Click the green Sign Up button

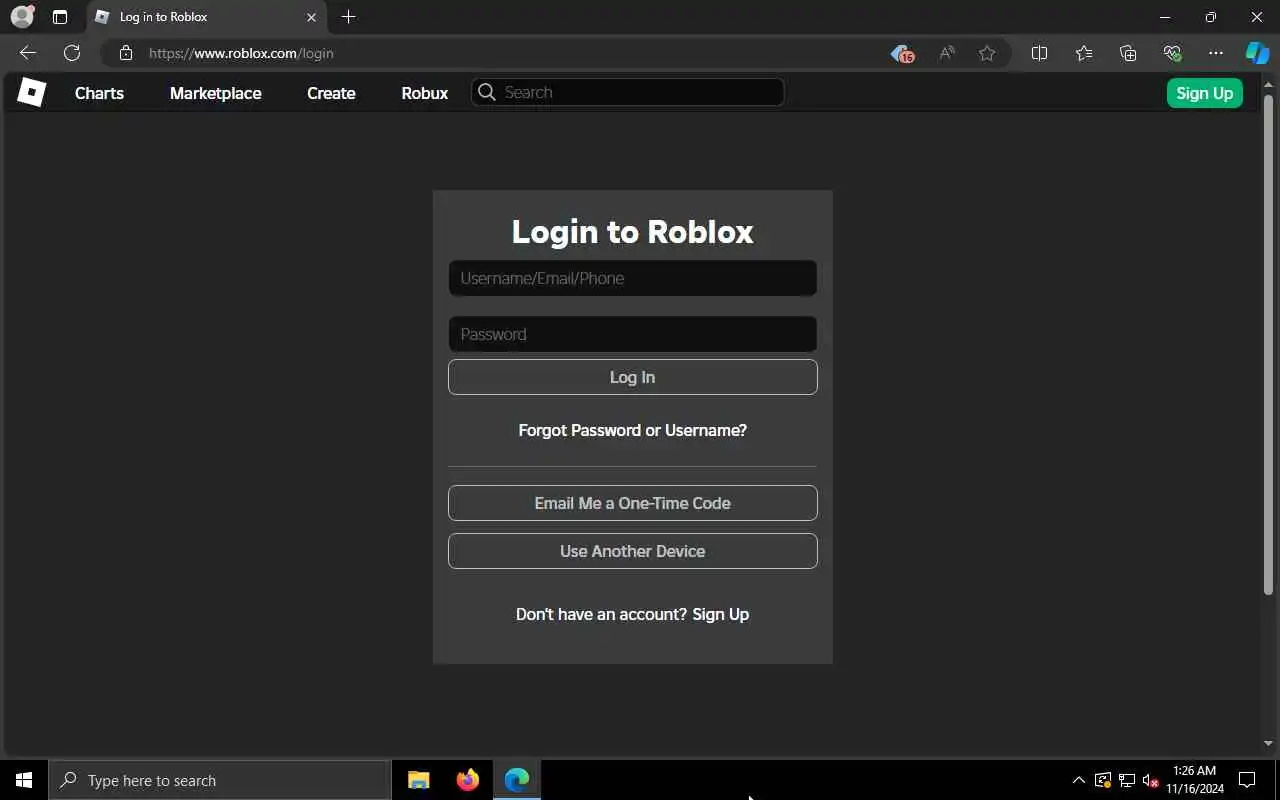click(x=1204, y=93)
